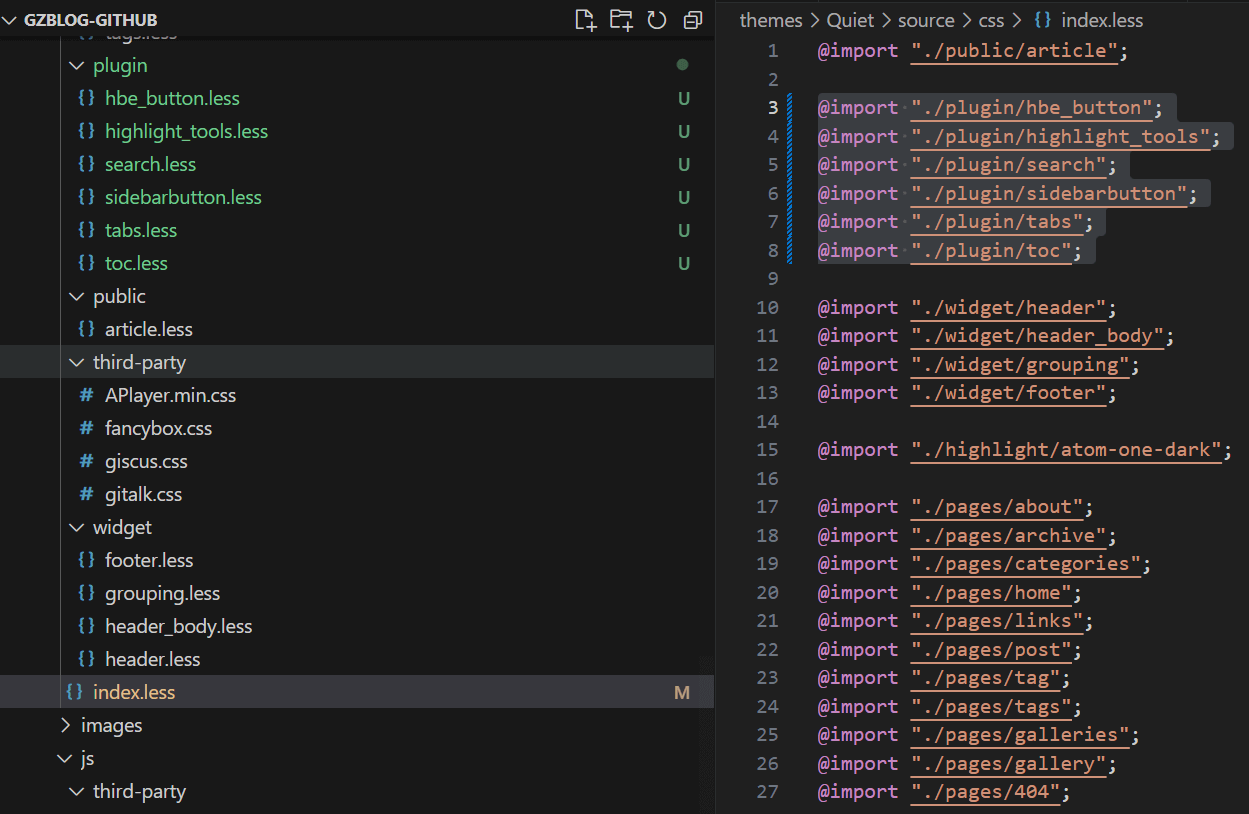1249x814 pixels.
Task: Click the file icon beside sidebarbutton.less
Action: pyautogui.click(x=87, y=197)
